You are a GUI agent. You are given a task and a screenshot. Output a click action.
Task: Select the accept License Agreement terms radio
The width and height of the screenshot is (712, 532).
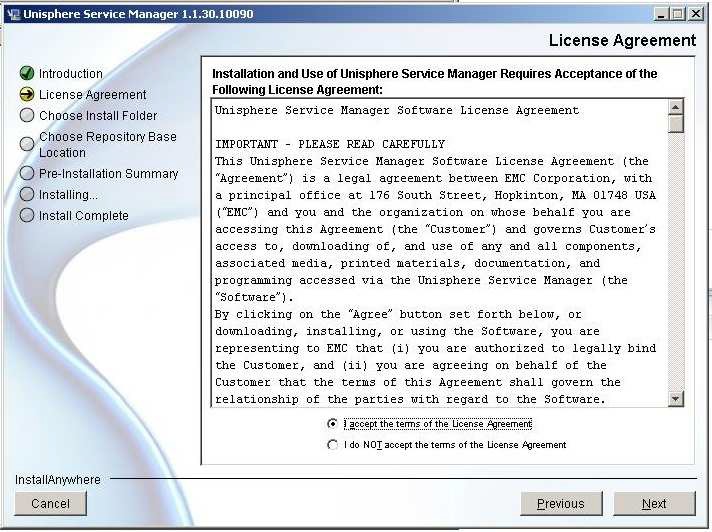332,424
